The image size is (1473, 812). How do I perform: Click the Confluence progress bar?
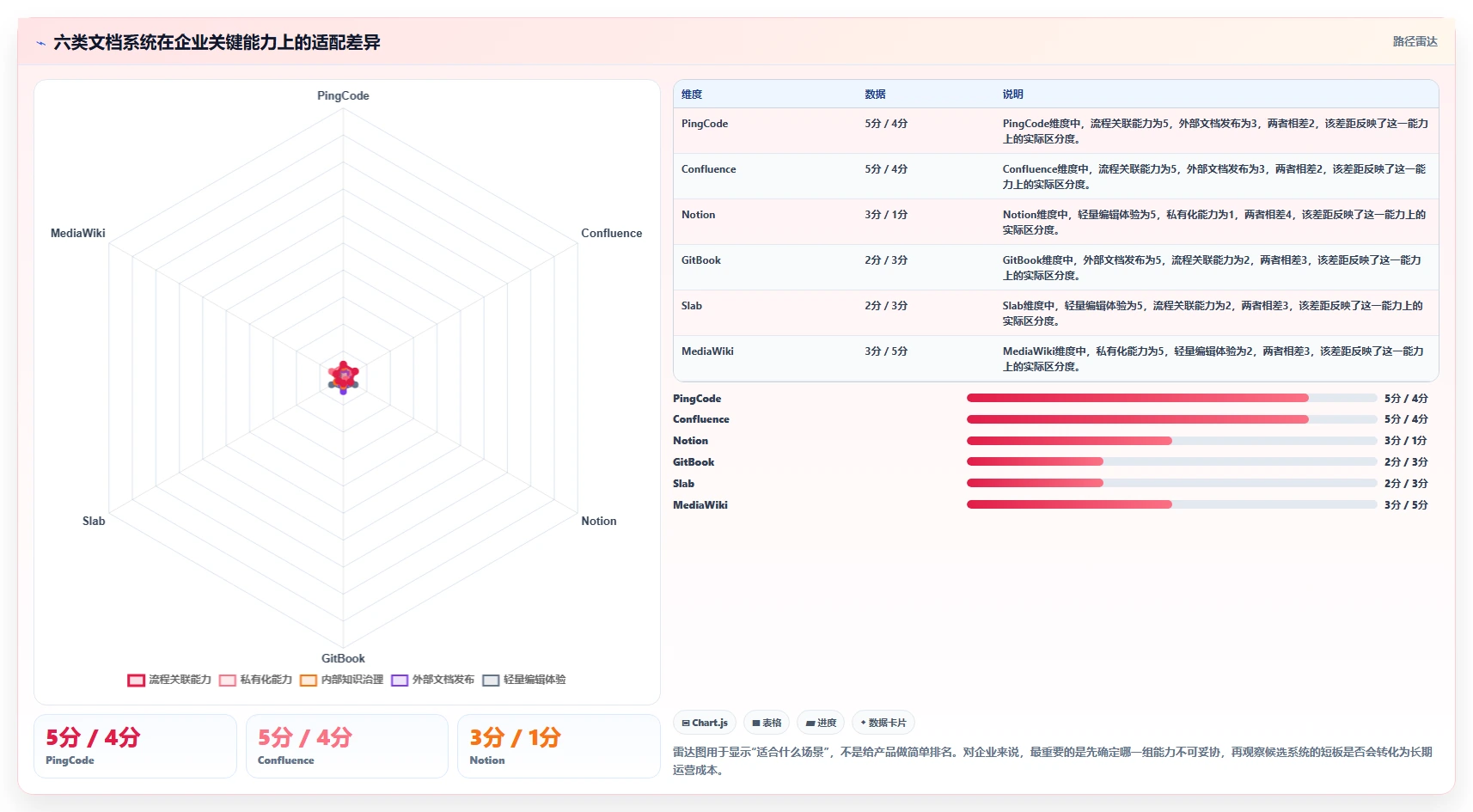[1171, 419]
